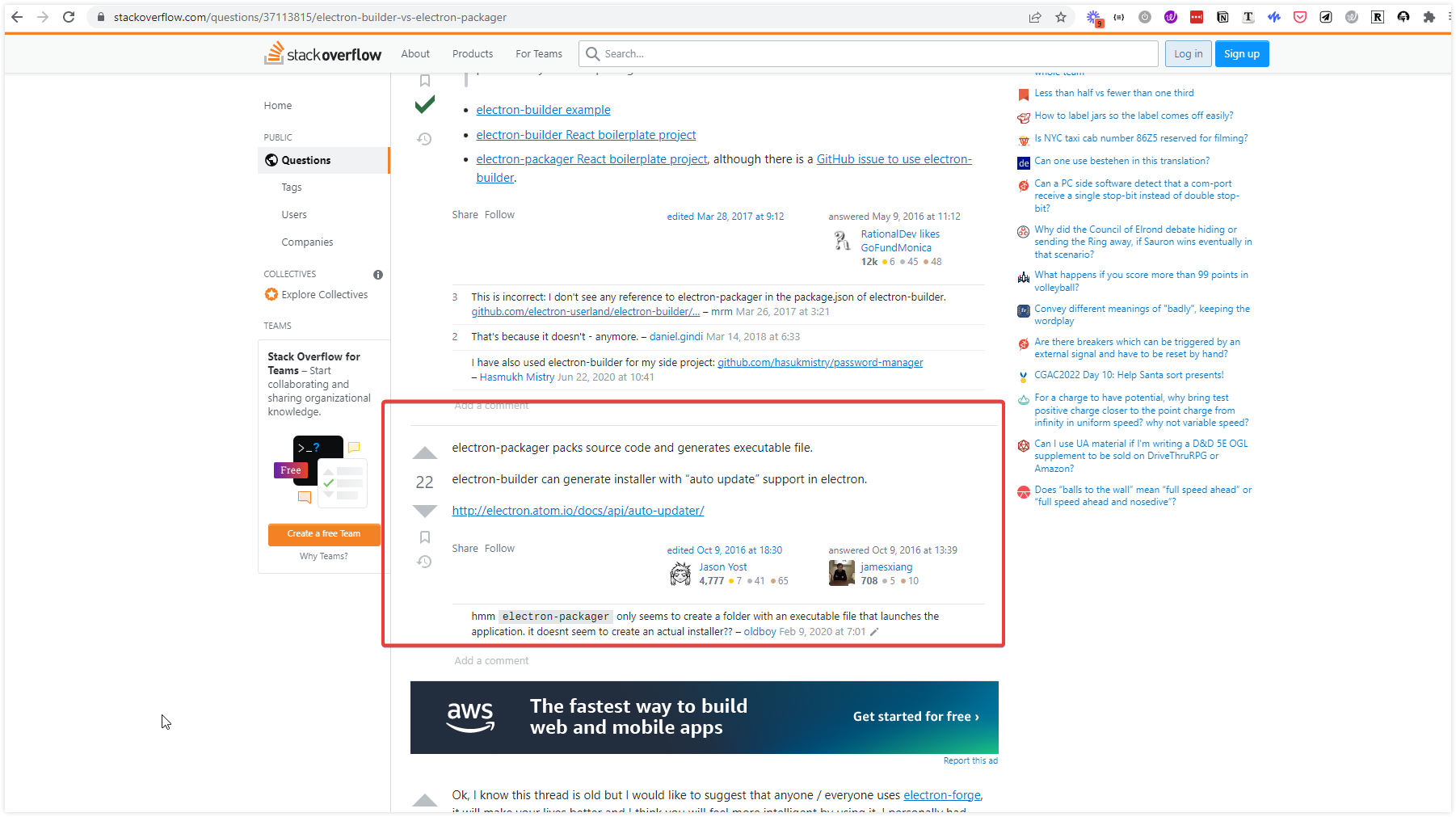Show activity history for the accepted answer

click(425, 139)
